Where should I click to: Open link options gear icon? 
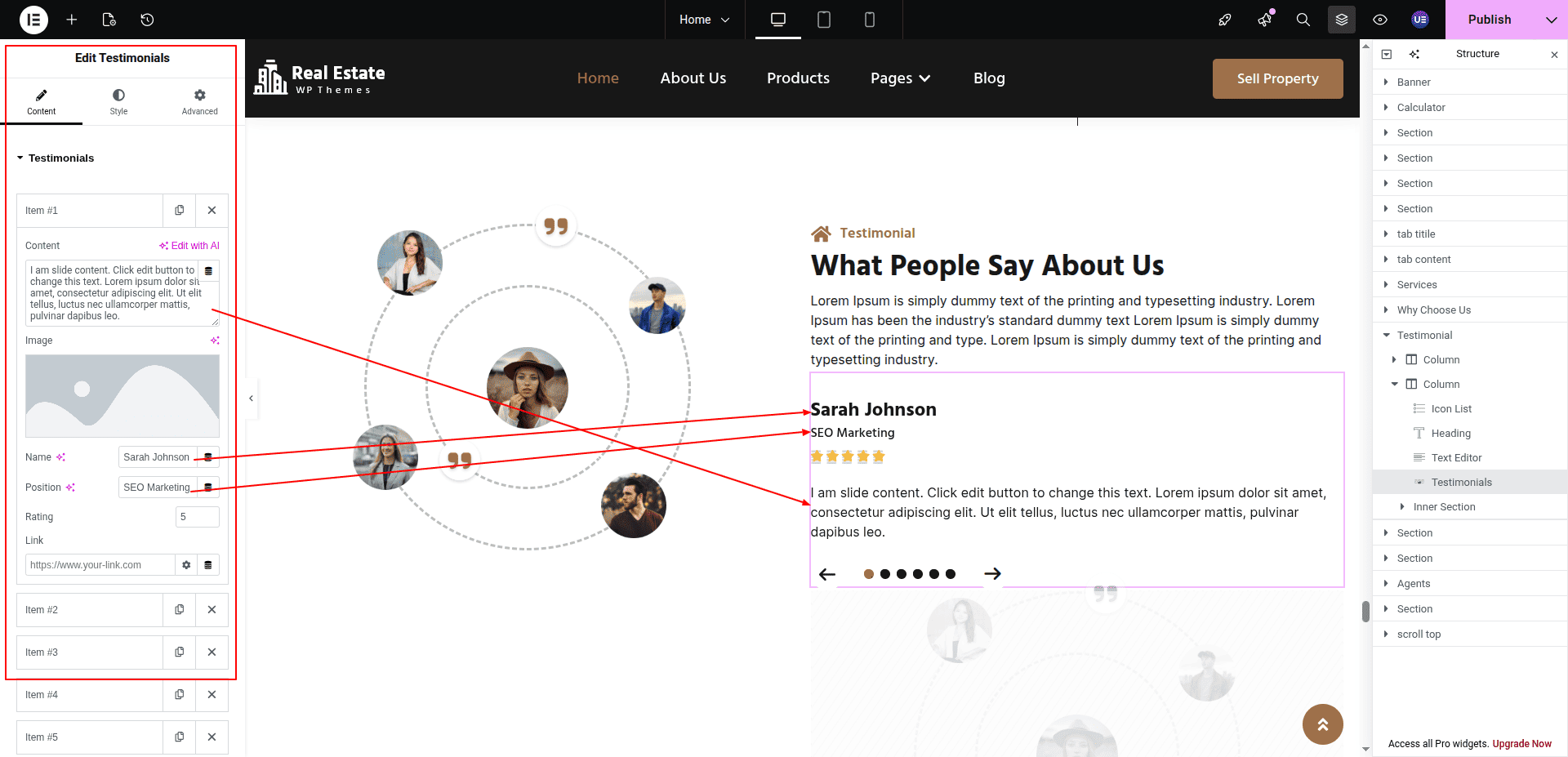[x=186, y=565]
